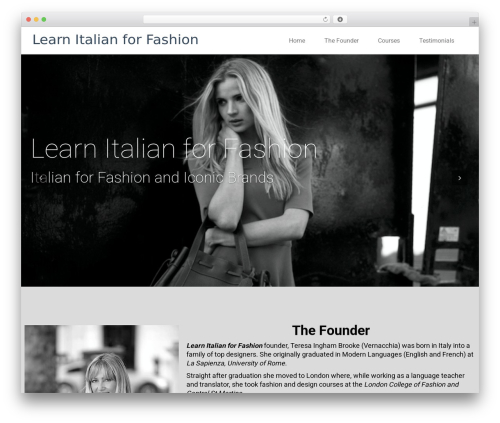
Task: Click the Learn Italian for Fashion site title
Action: (x=115, y=39)
